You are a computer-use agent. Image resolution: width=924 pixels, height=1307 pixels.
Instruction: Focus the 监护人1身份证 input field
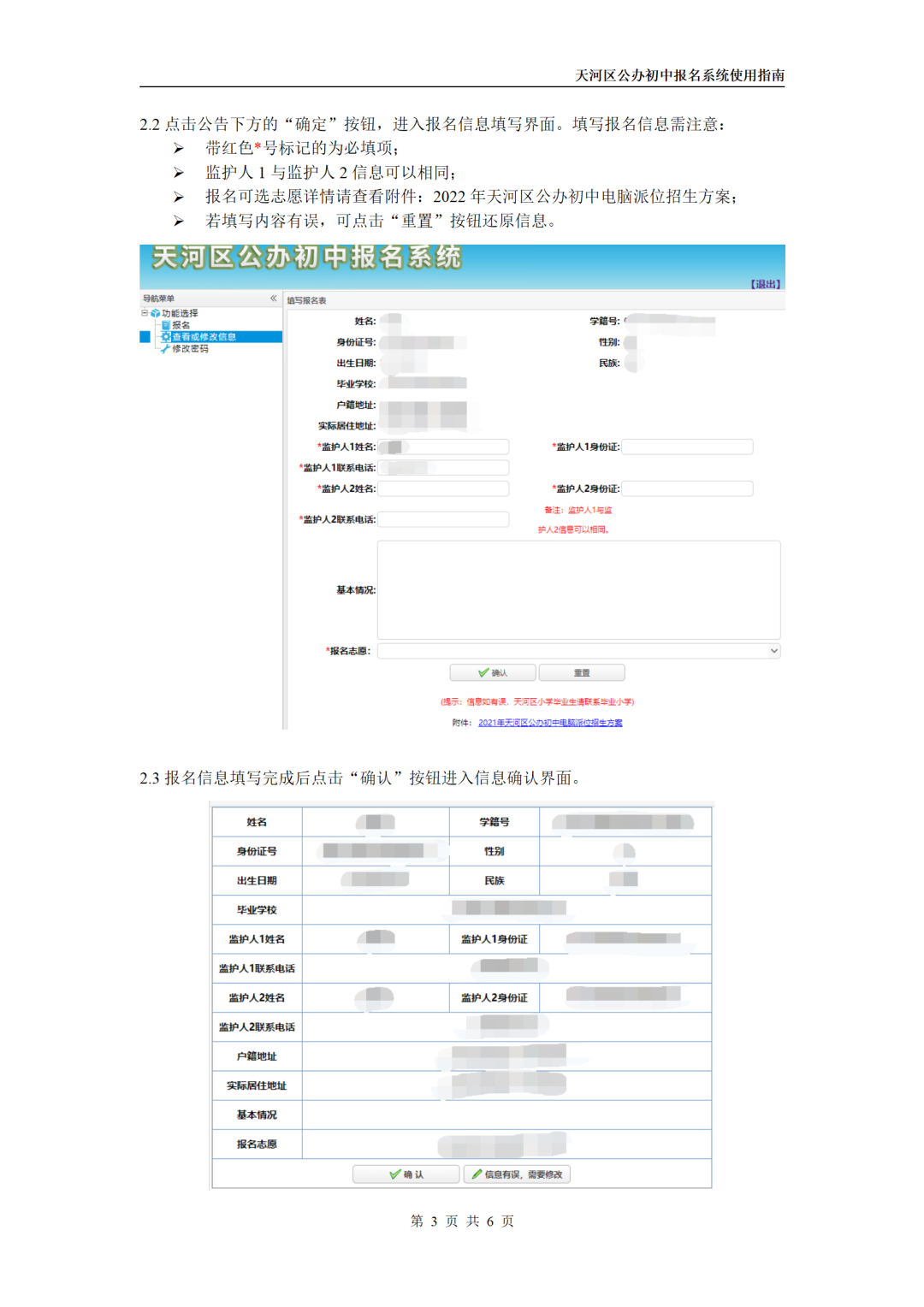point(687,447)
